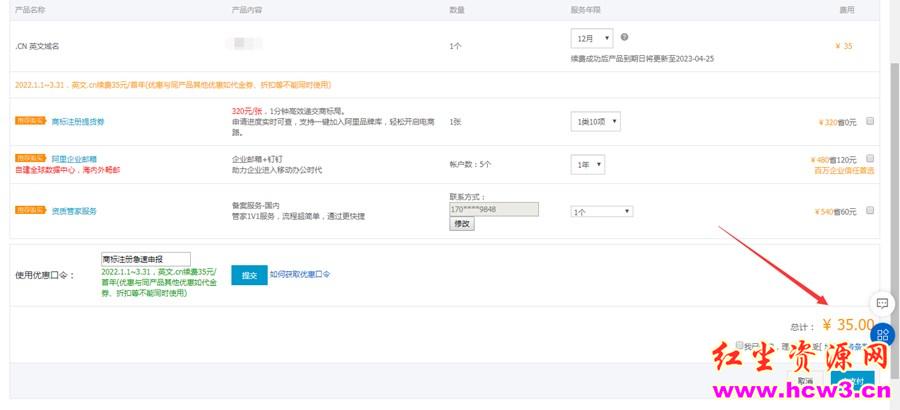Tick the checkbox for 资质管家服务 row
This screenshot has height=410, width=900.
tap(870, 211)
